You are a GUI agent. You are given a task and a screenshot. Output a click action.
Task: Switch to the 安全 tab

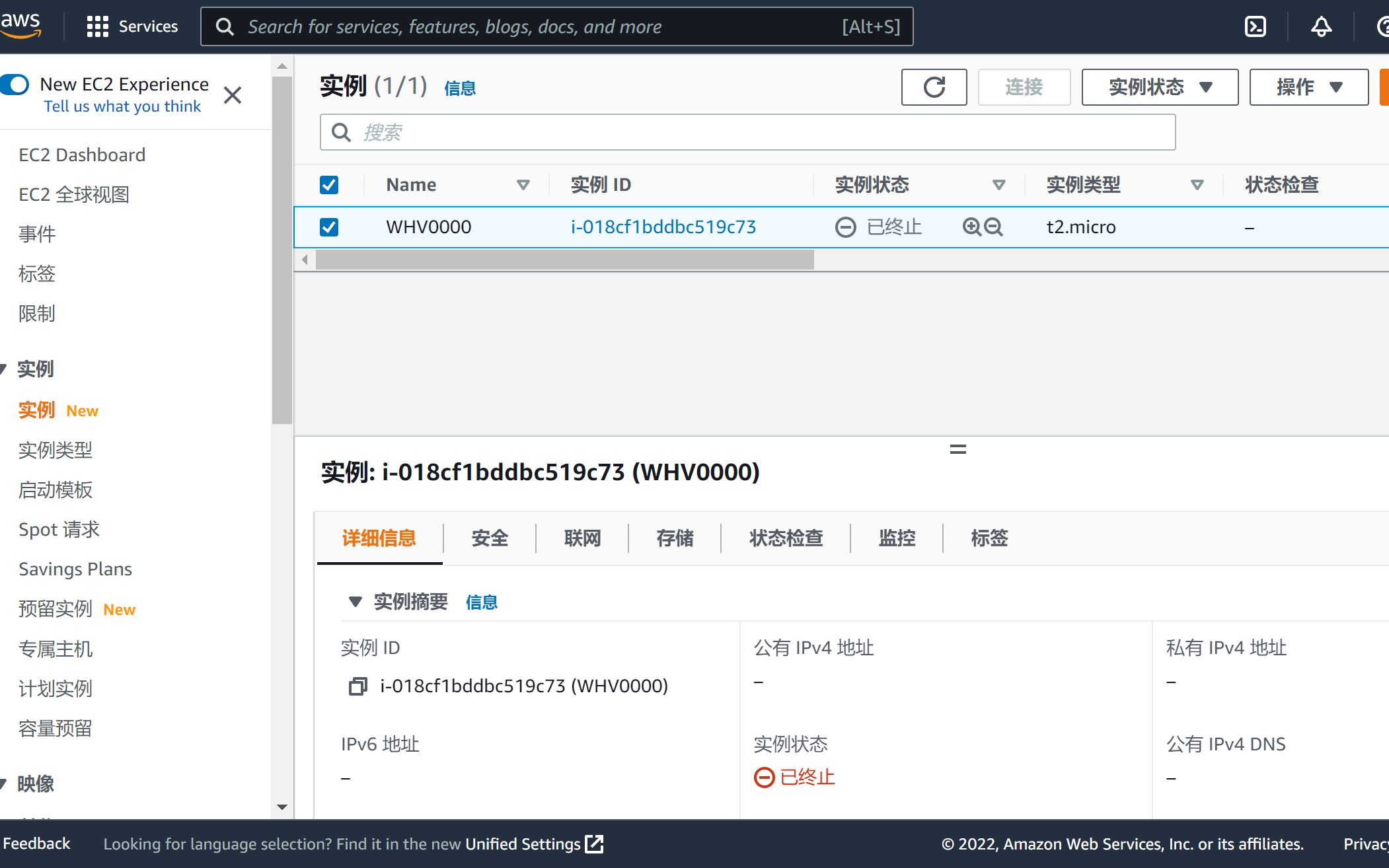click(x=490, y=538)
